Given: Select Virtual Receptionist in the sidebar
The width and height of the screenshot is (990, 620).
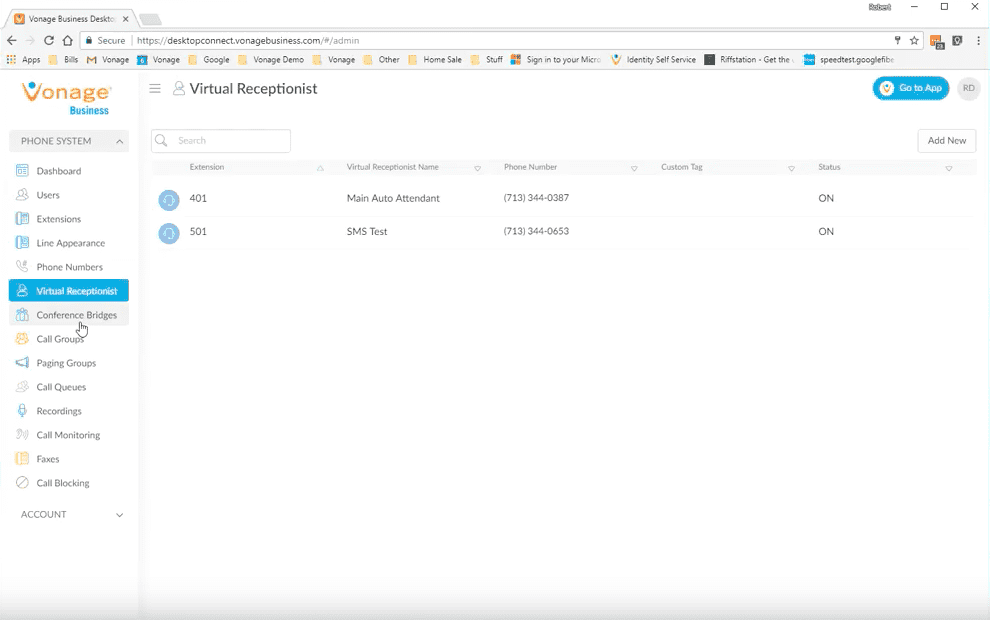Looking at the screenshot, I should [69, 290].
